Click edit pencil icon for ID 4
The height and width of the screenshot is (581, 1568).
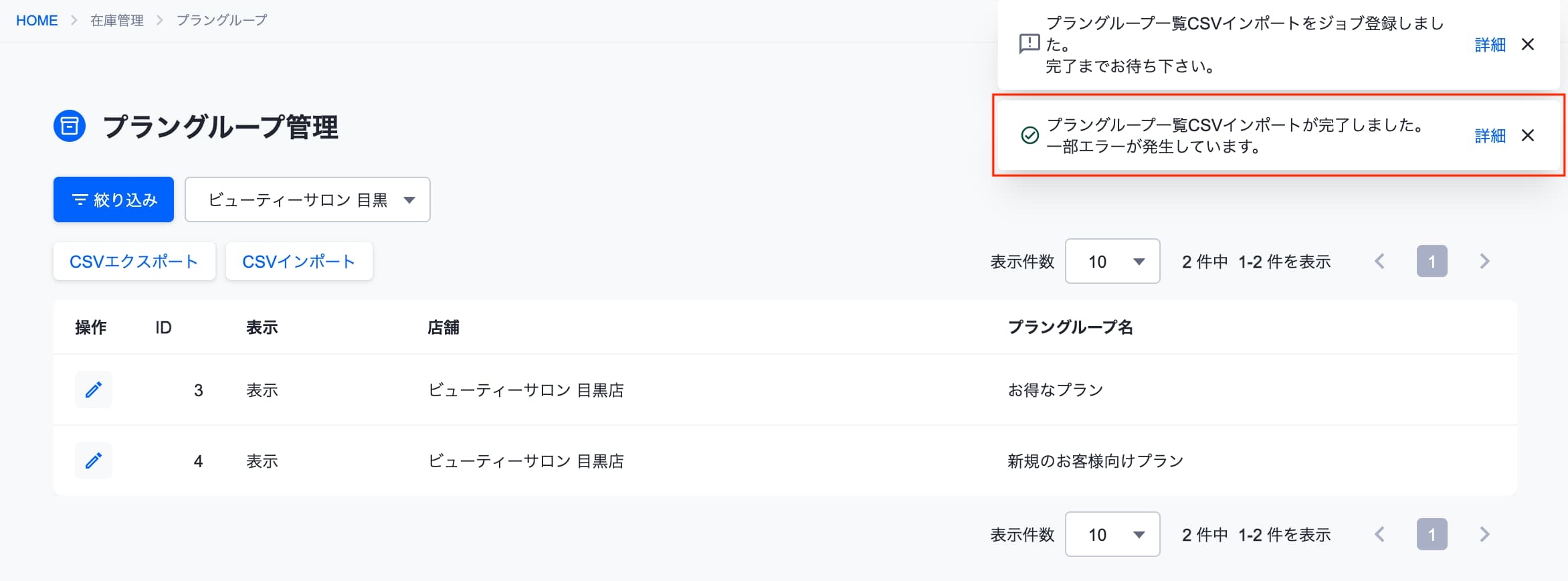click(94, 461)
